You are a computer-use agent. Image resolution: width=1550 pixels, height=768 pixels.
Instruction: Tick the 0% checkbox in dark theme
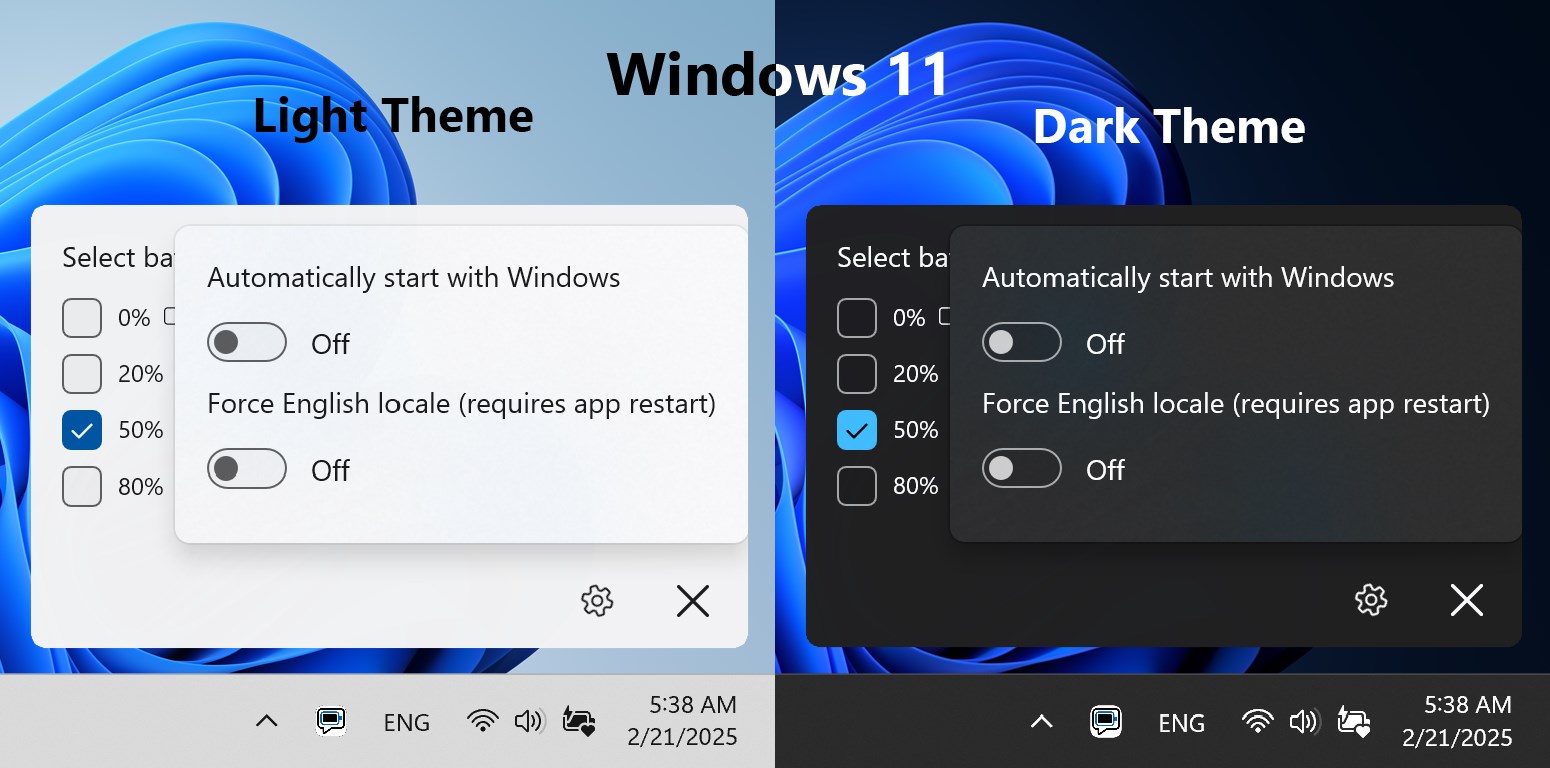coord(857,318)
